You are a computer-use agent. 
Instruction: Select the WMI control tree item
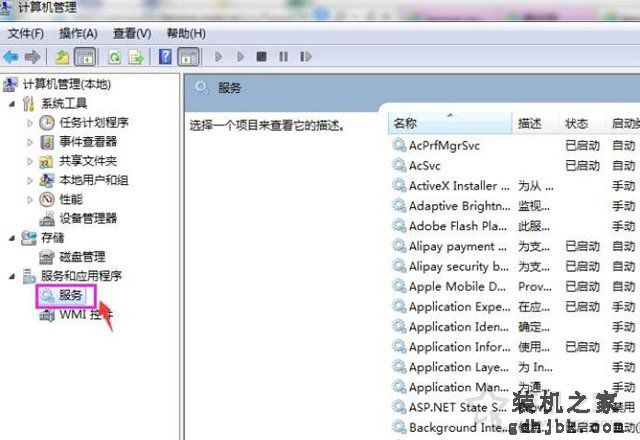[x=86, y=314]
